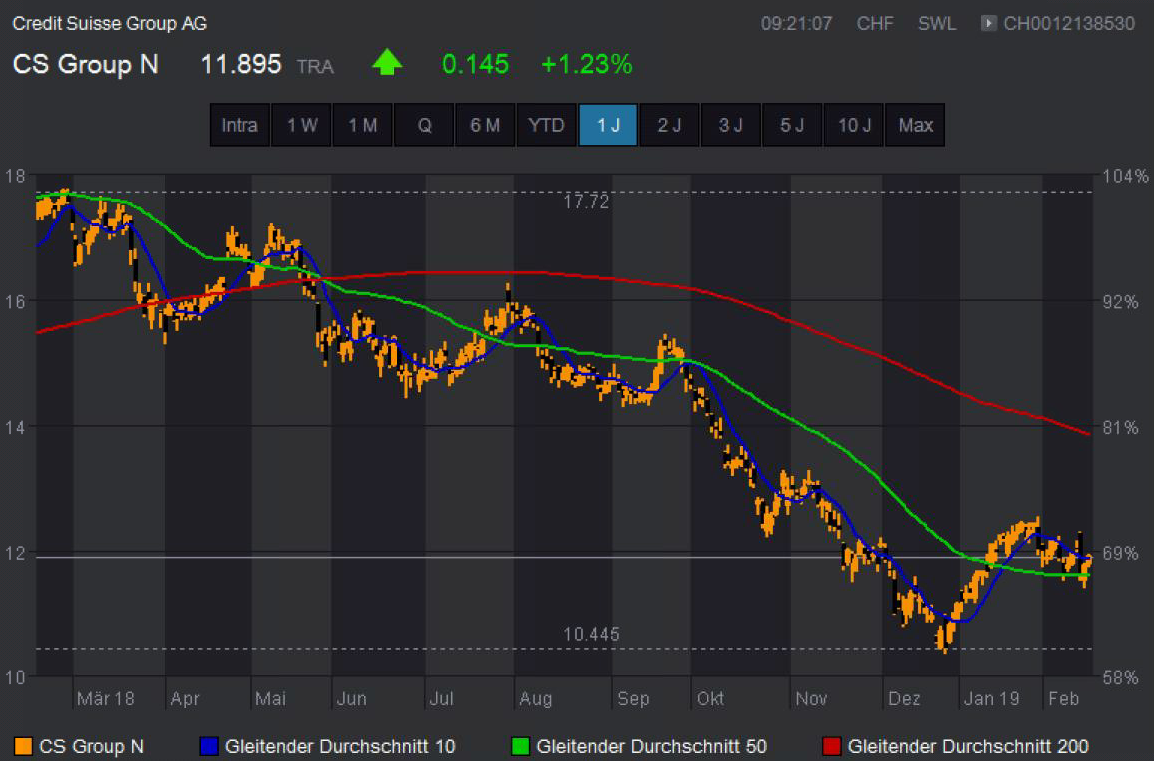Select the Max time range
The height and width of the screenshot is (761, 1154).
[915, 125]
